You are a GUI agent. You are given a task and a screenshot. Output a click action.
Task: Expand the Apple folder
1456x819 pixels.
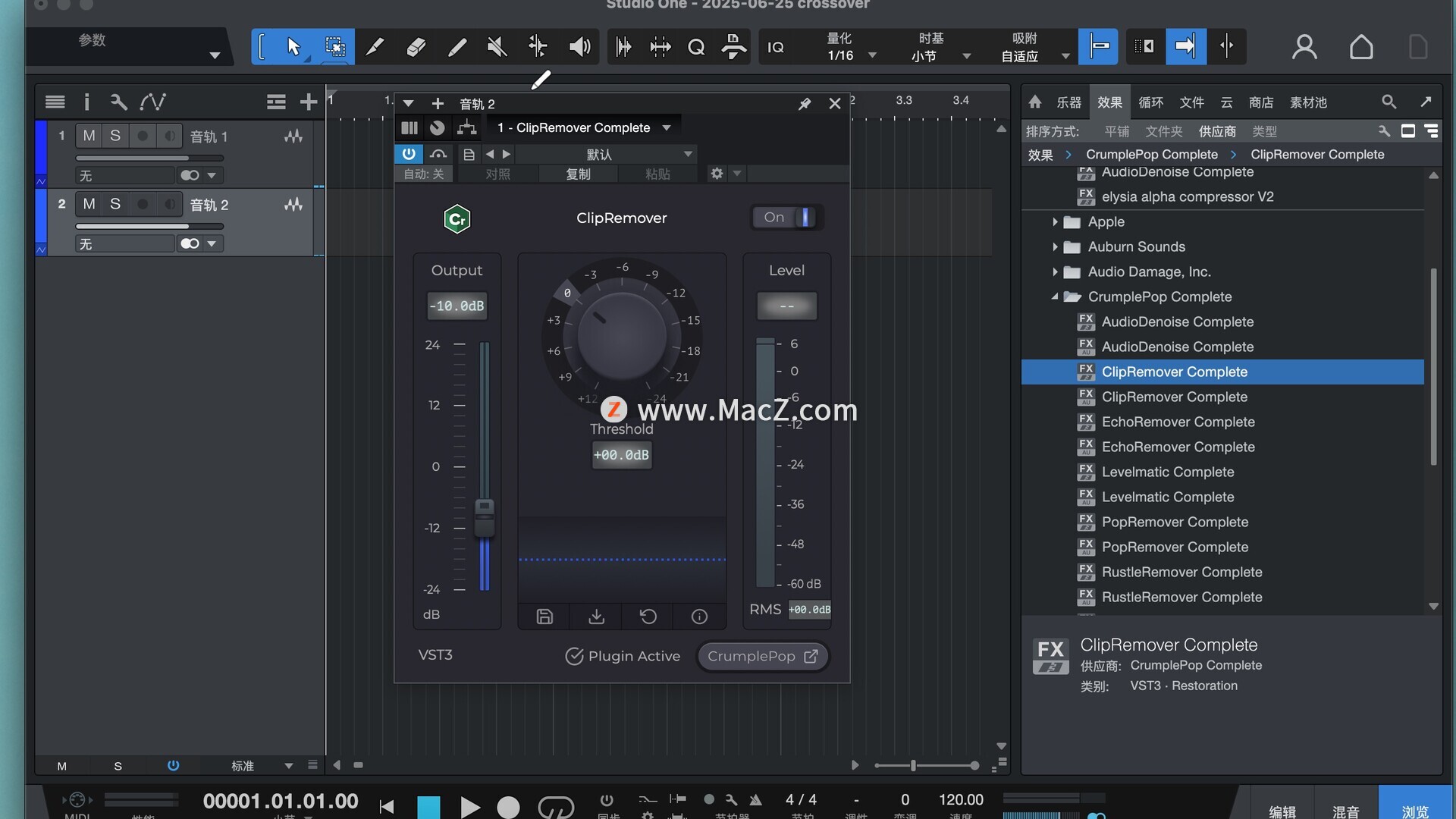pos(1054,222)
